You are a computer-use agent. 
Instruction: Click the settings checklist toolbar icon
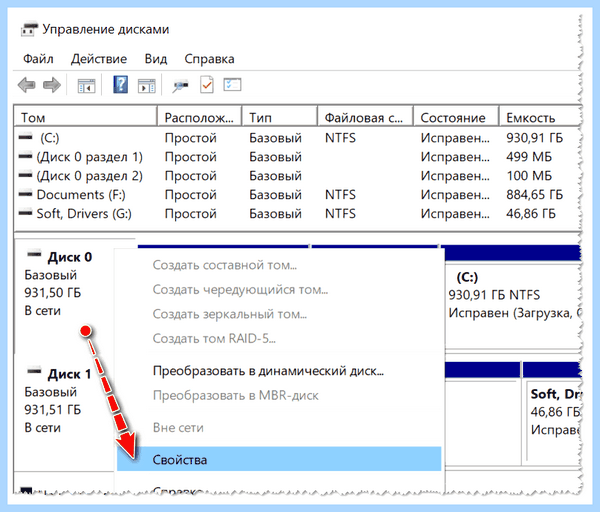click(232, 85)
